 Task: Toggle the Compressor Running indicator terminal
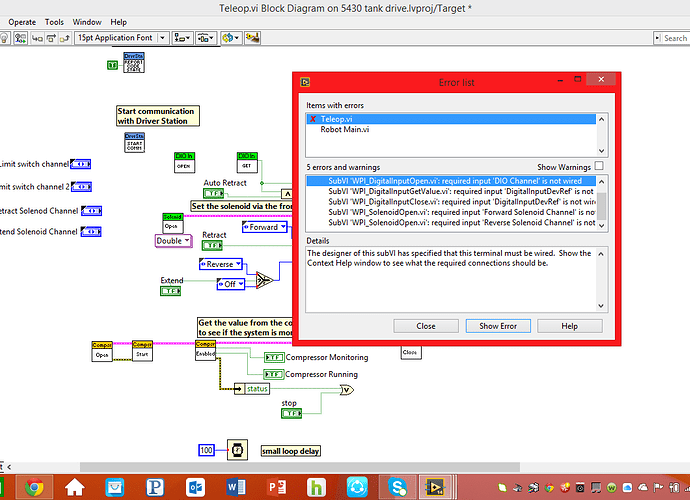[x=274, y=374]
